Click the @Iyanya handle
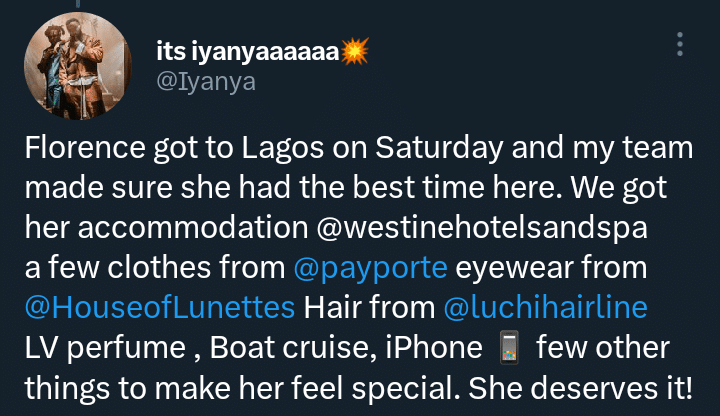The width and height of the screenshot is (720, 416). 206,82
